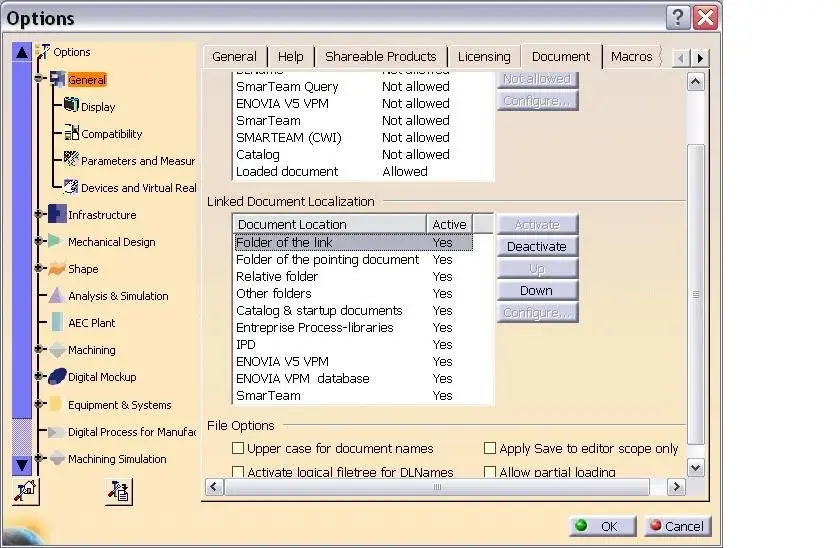Viewport: 840px width, 548px height.
Task: Click the horizontal scrollbar right arrow
Action: 677,487
